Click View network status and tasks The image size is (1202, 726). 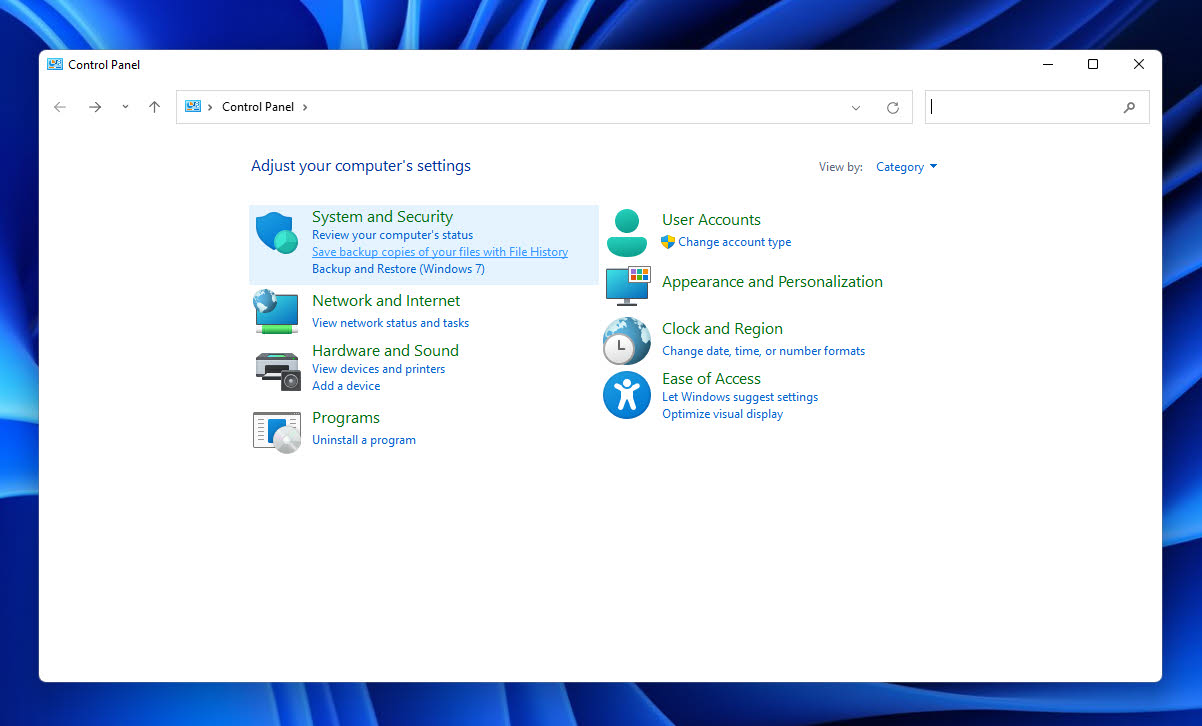click(390, 323)
